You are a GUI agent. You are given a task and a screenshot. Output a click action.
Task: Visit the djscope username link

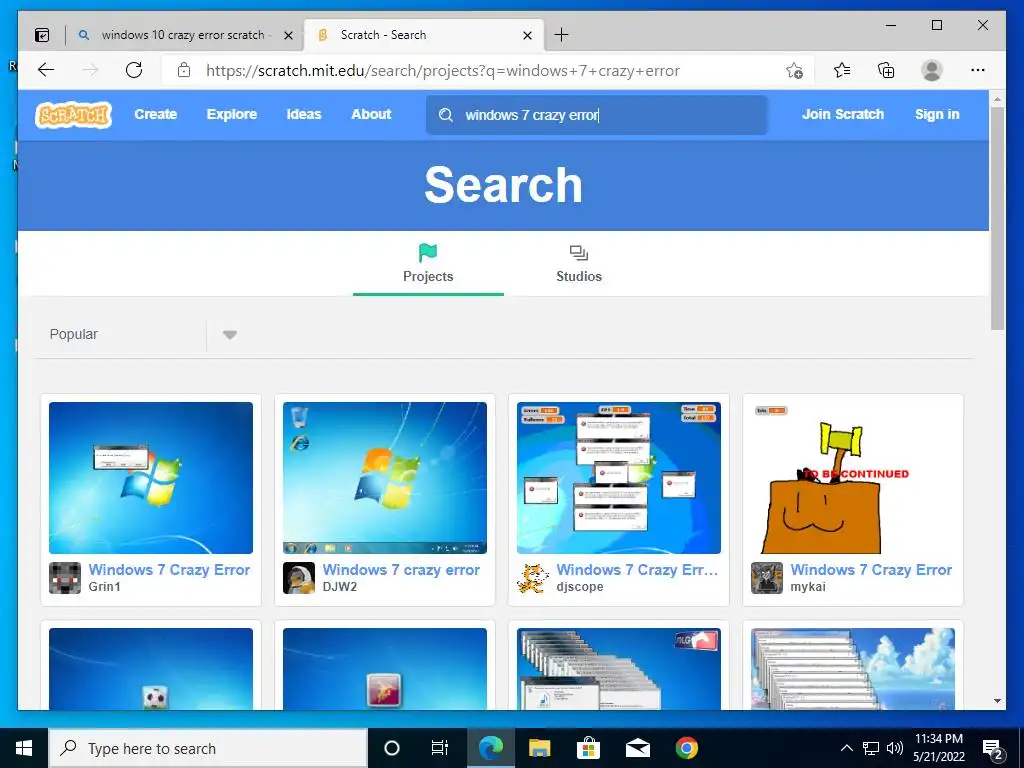[x=580, y=586]
